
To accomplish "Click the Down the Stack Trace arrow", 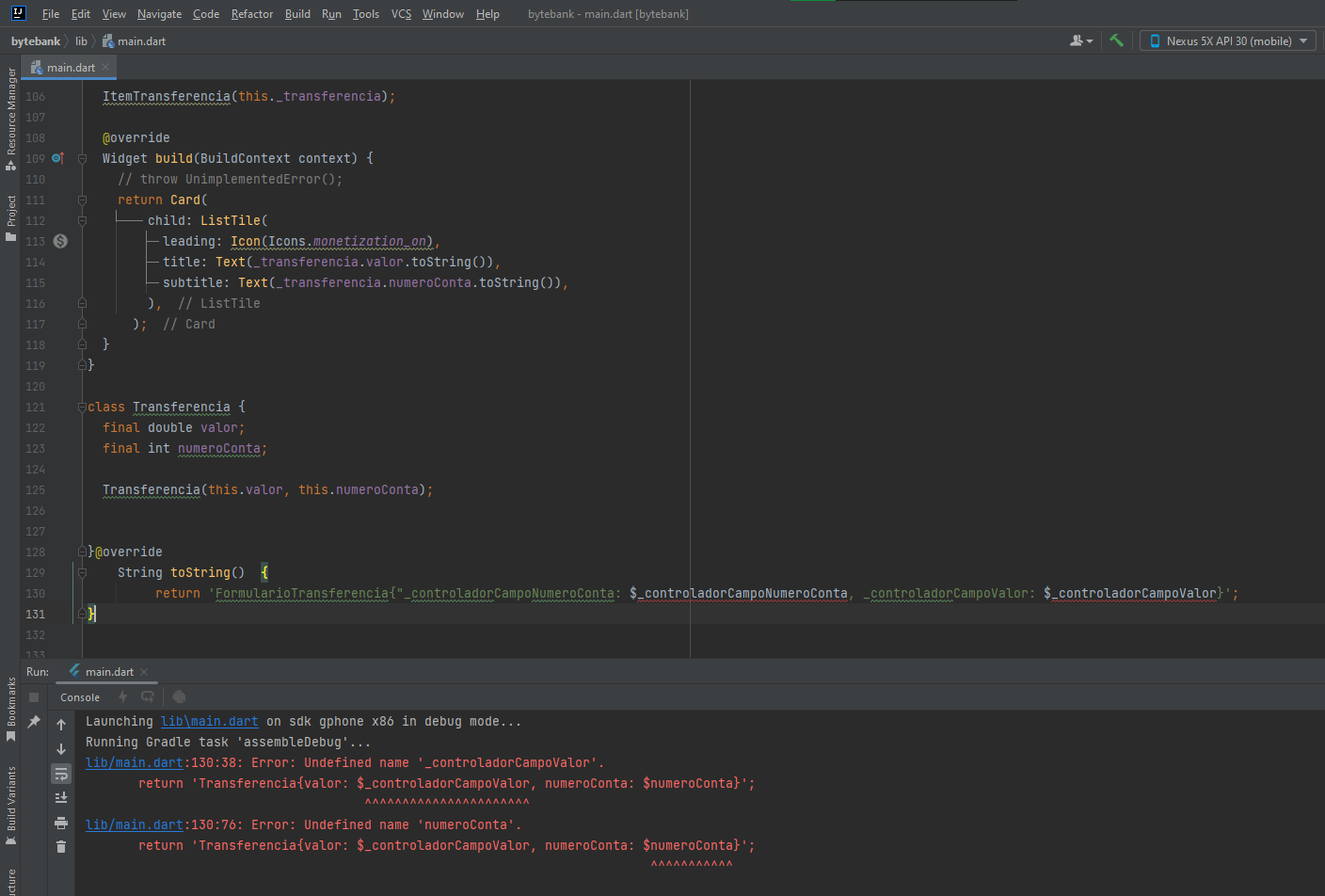I will pyautogui.click(x=61, y=749).
